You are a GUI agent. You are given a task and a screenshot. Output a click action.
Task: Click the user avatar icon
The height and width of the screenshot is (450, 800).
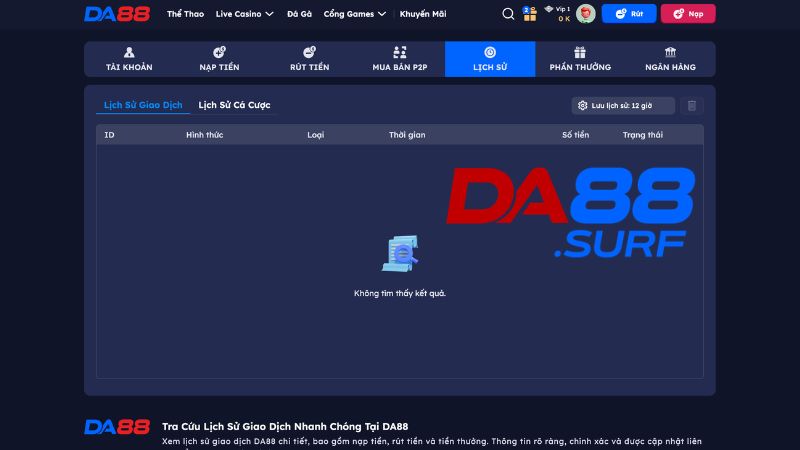click(x=585, y=14)
